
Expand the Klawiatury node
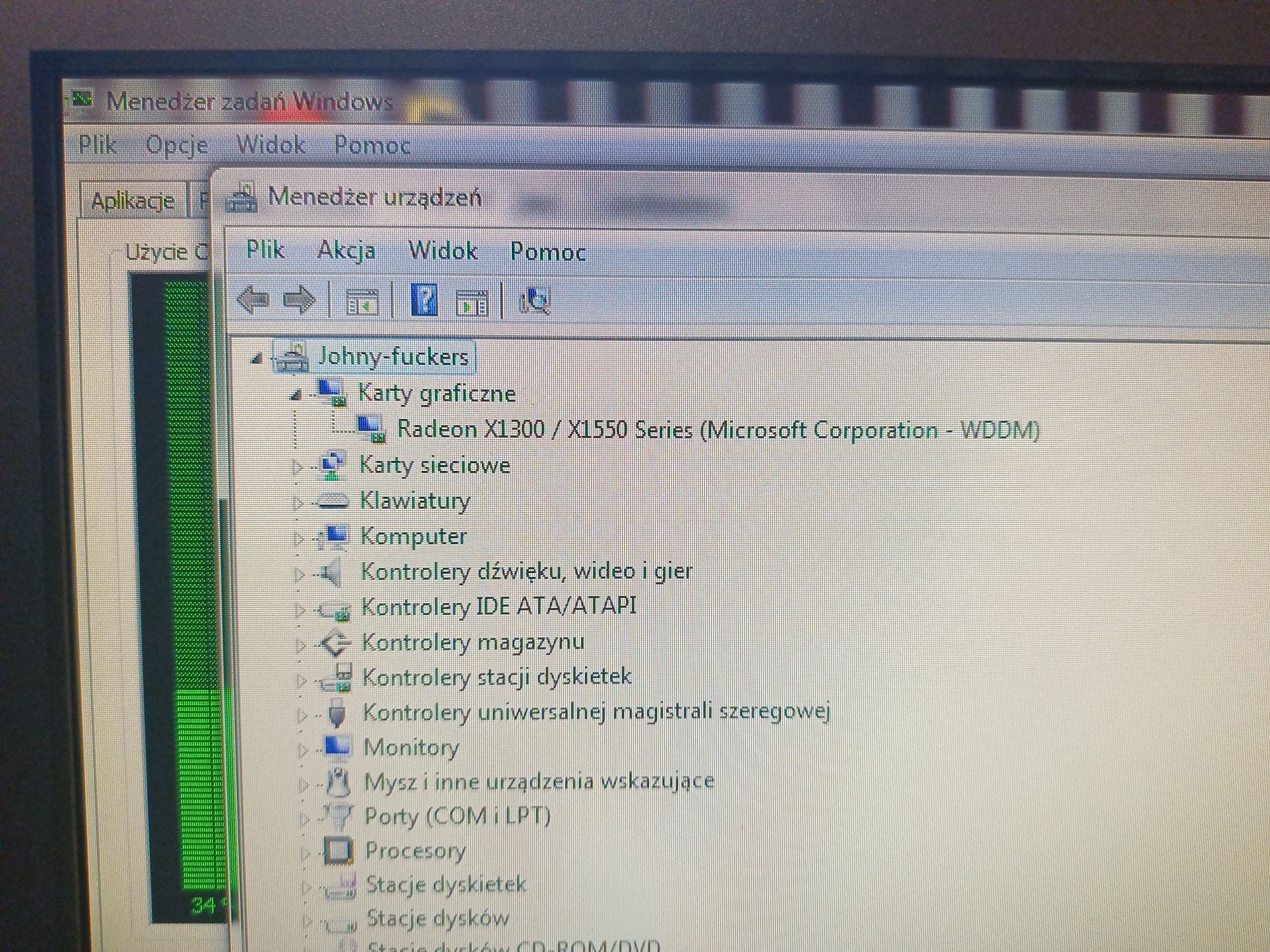pos(298,503)
